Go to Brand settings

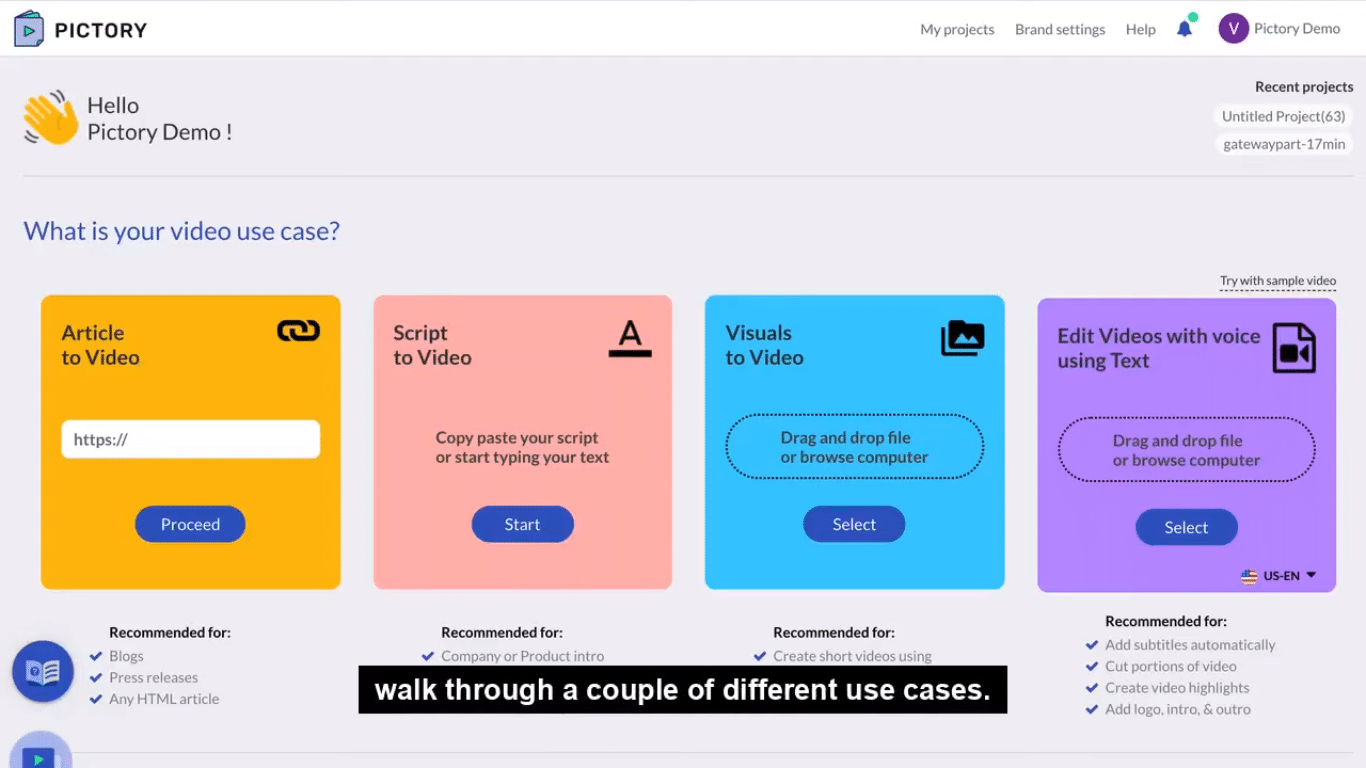[x=1059, y=30]
